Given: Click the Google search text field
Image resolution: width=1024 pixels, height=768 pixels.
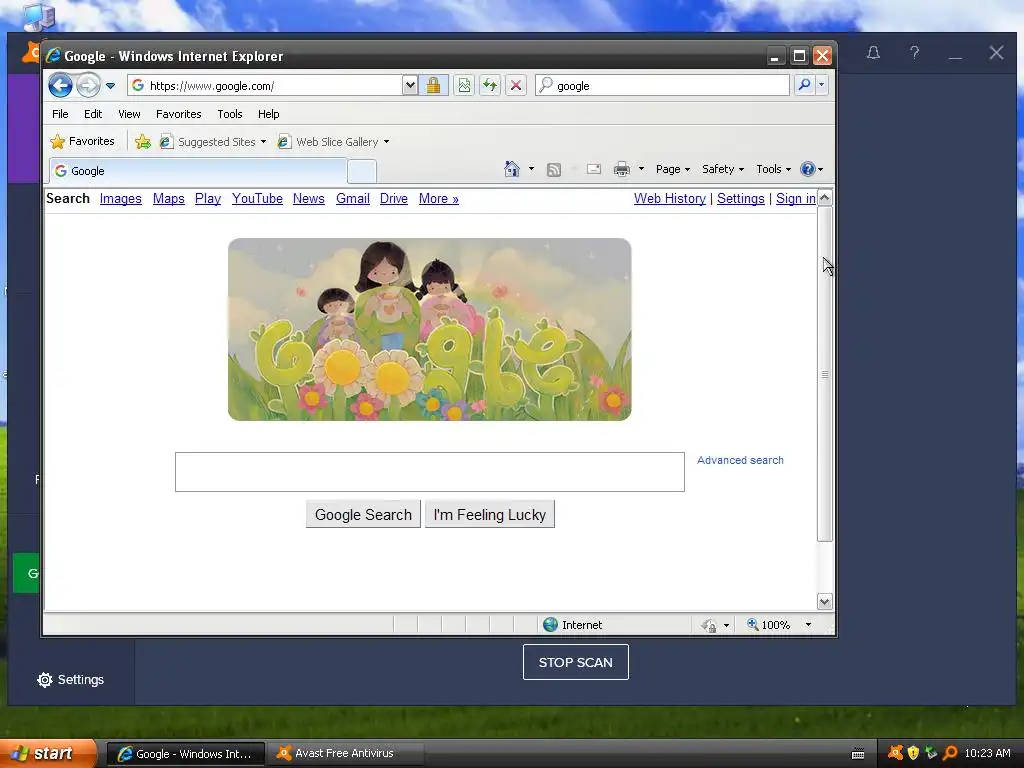Looking at the screenshot, I should (x=430, y=472).
